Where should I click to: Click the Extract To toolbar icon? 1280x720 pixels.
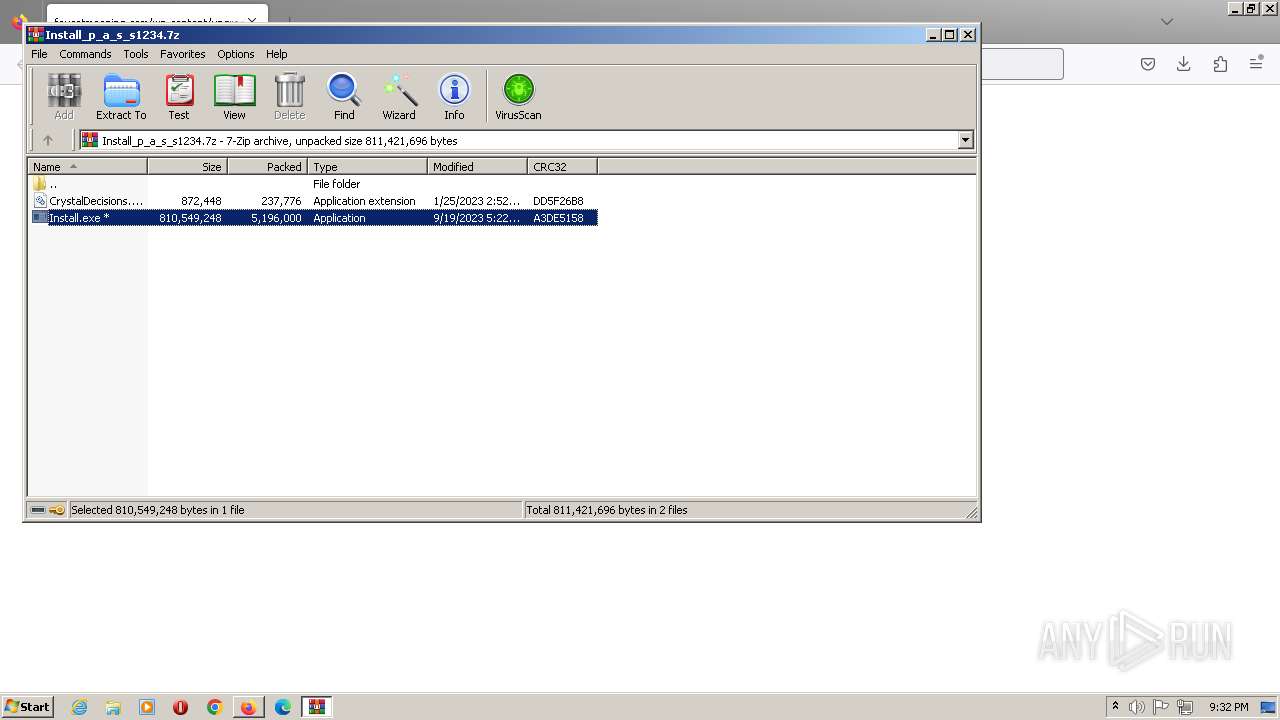point(121,97)
